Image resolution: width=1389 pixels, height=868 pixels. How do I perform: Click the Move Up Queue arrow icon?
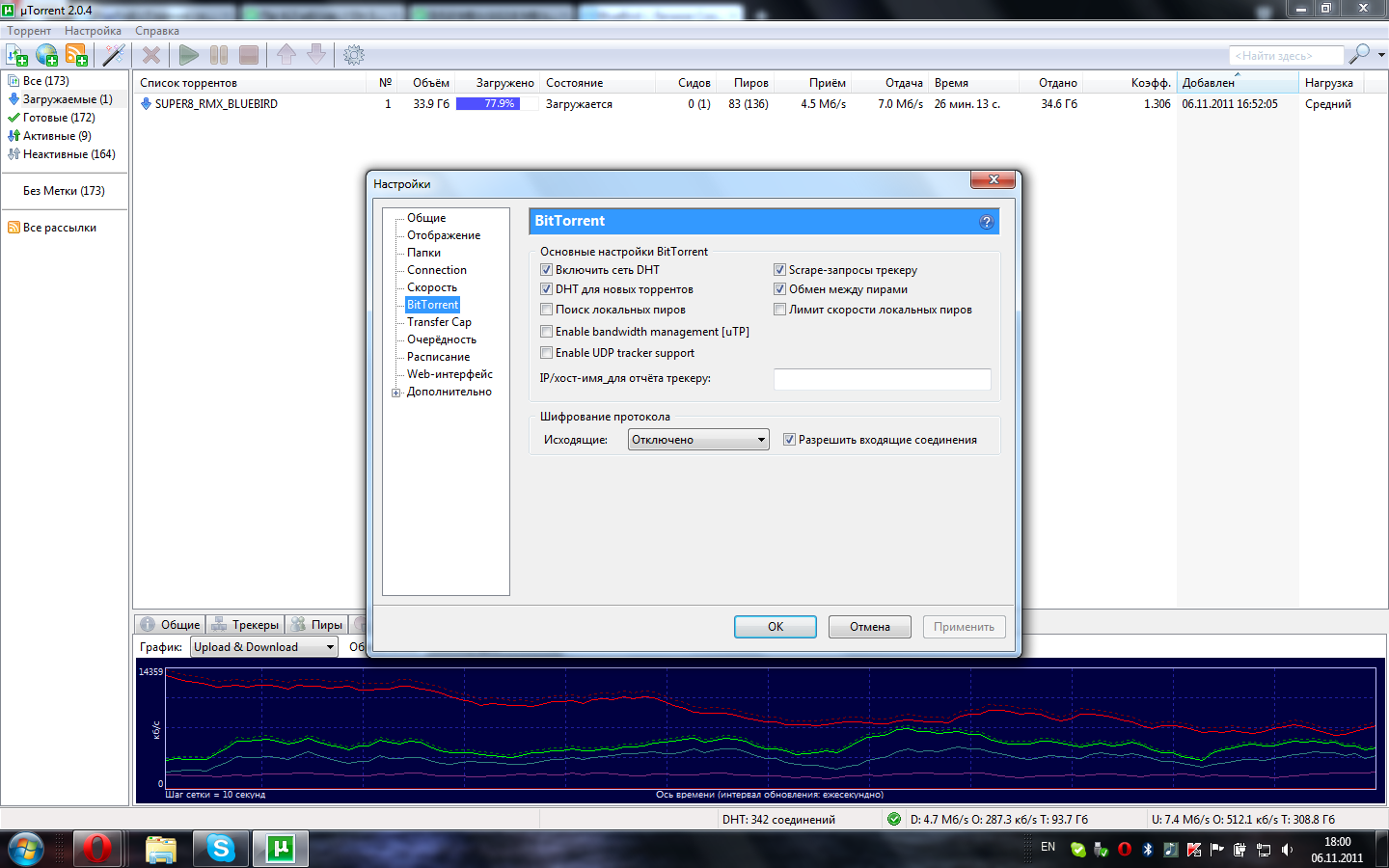pos(286,55)
